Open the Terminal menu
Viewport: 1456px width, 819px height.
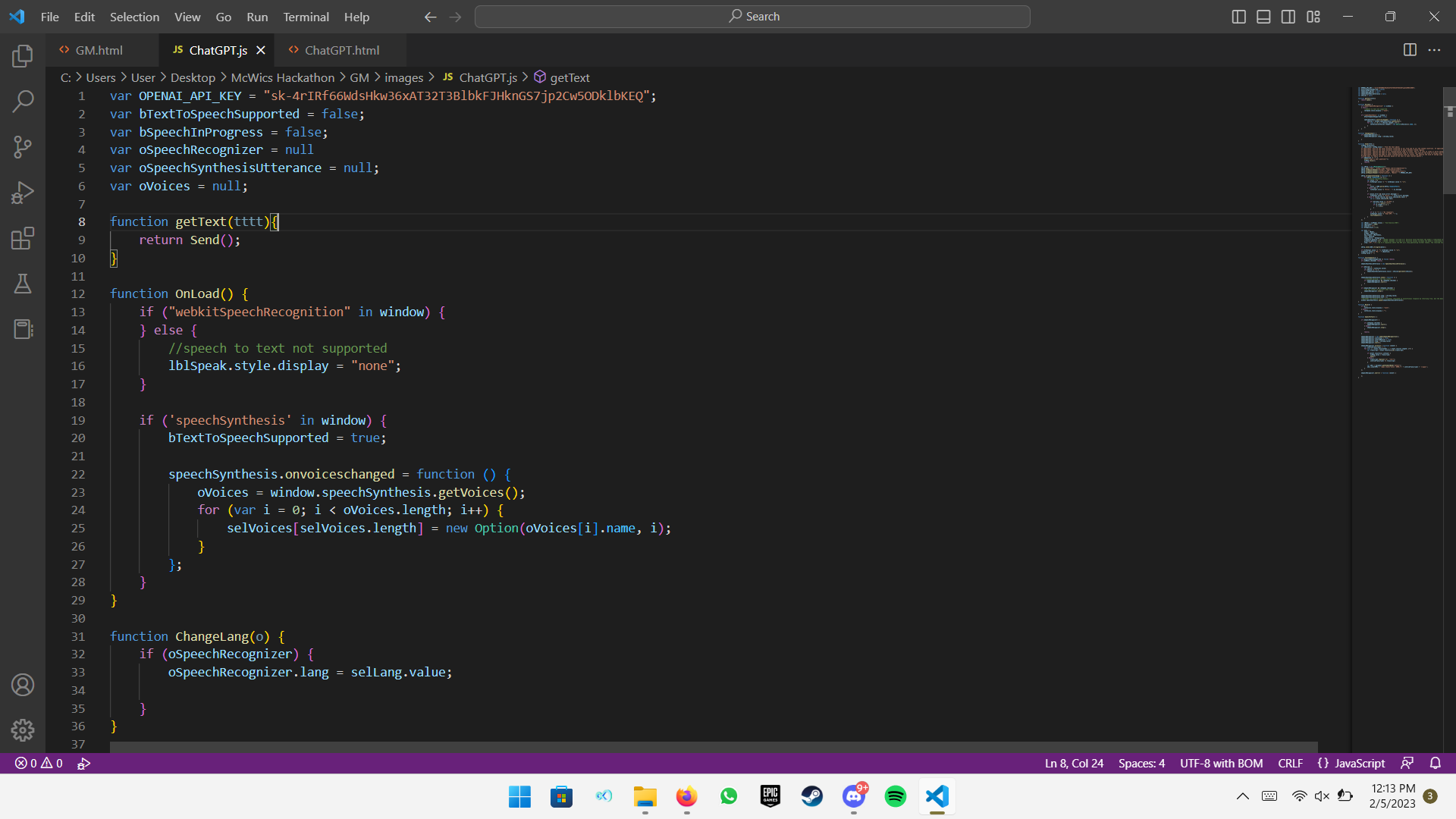(x=306, y=17)
